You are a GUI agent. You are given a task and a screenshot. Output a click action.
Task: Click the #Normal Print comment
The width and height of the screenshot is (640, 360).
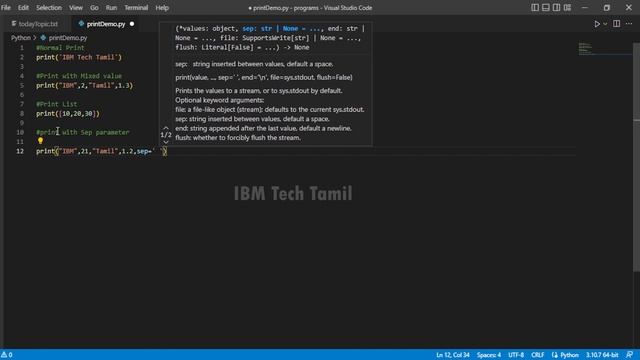[60, 48]
